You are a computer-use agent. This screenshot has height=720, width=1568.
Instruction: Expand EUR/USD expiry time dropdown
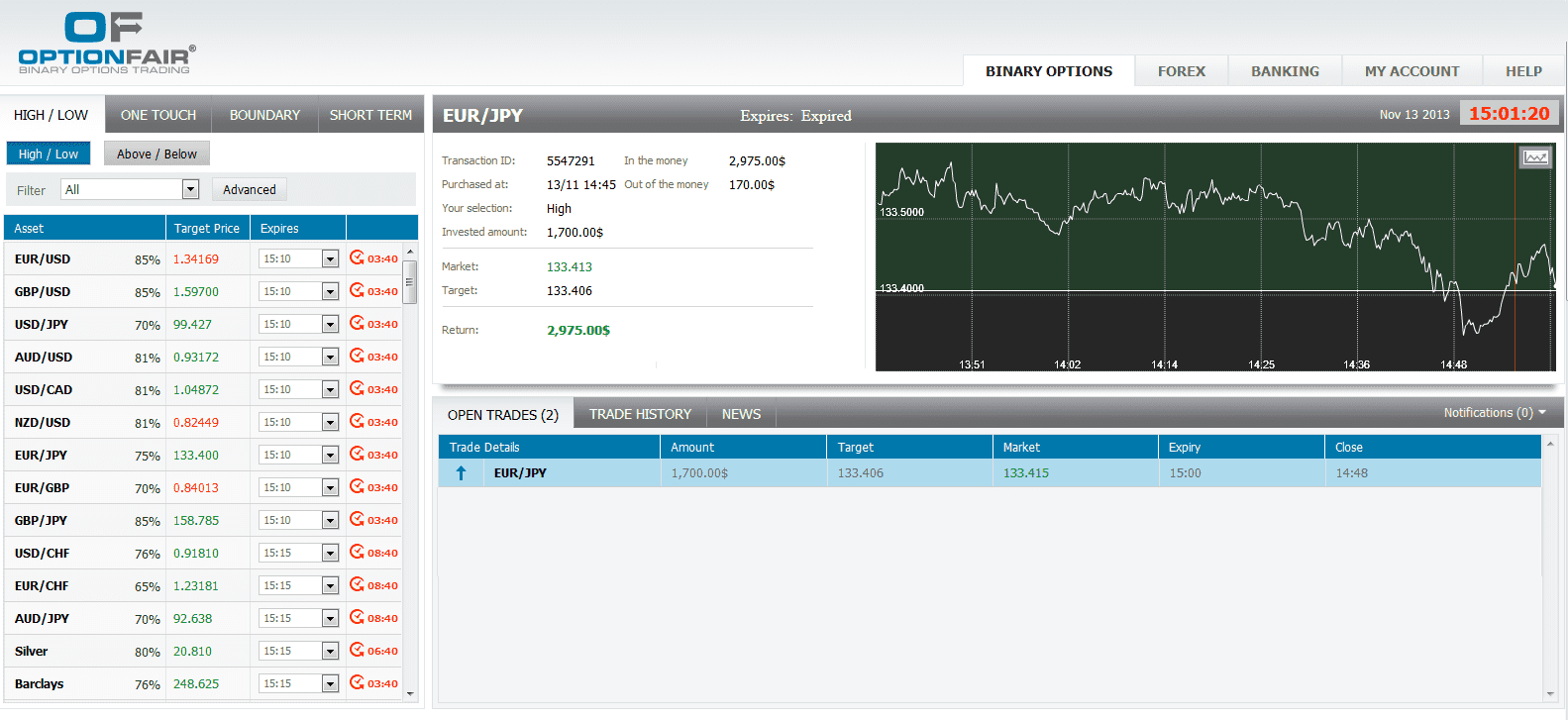330,259
